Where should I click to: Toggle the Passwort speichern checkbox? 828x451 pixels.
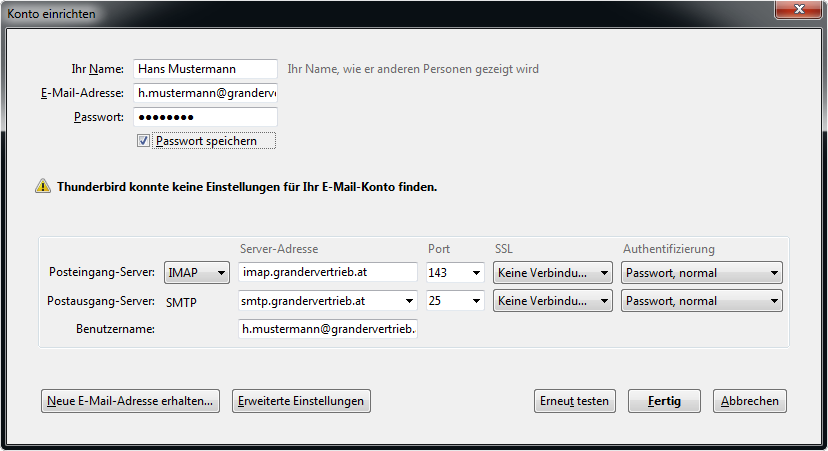pyautogui.click(x=143, y=141)
